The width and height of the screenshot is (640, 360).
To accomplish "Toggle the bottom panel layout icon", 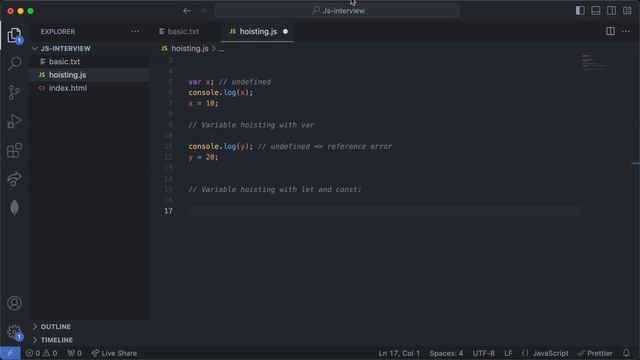I will [x=596, y=11].
